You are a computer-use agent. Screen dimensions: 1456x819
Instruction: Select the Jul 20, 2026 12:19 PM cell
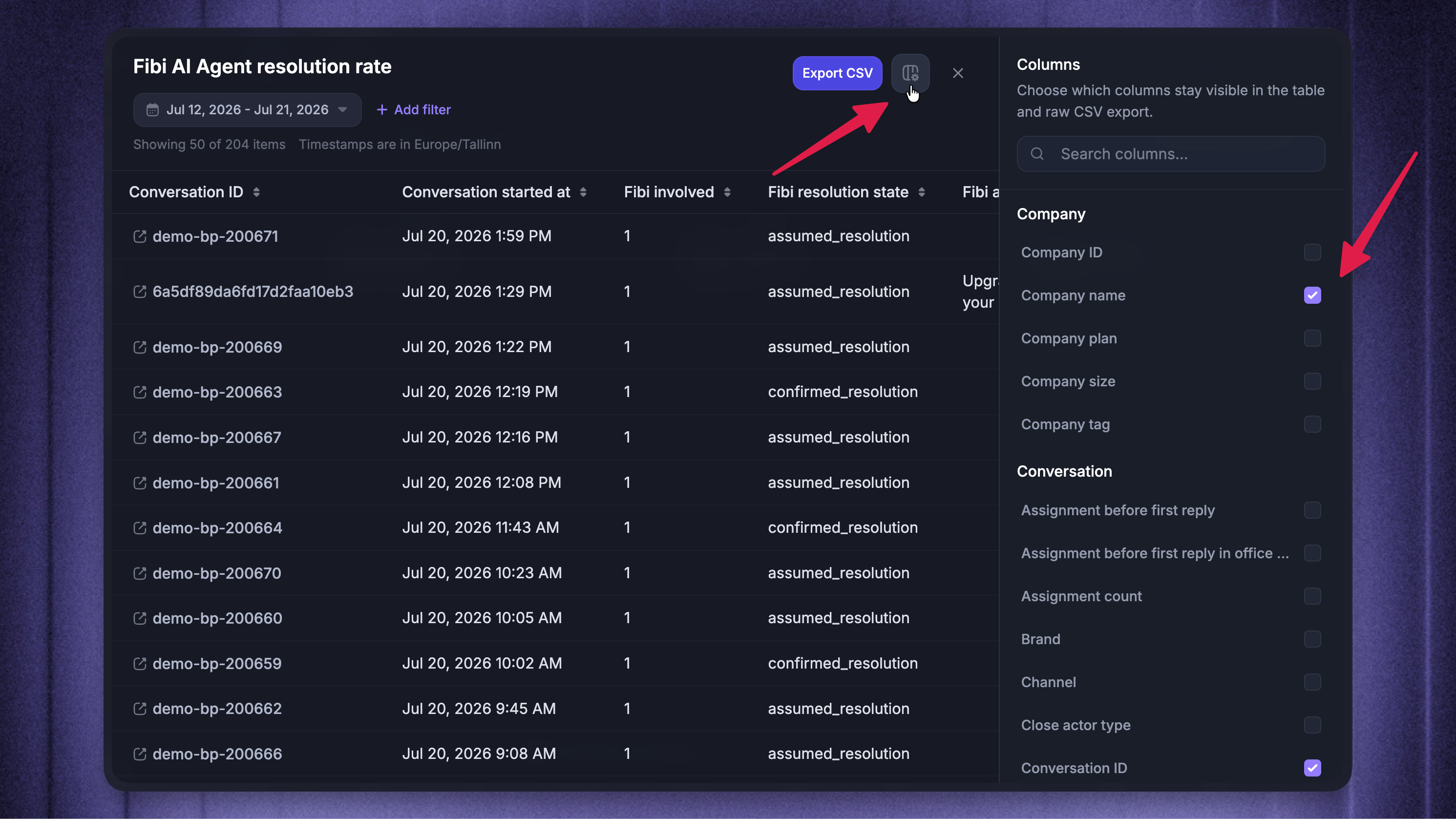[480, 392]
